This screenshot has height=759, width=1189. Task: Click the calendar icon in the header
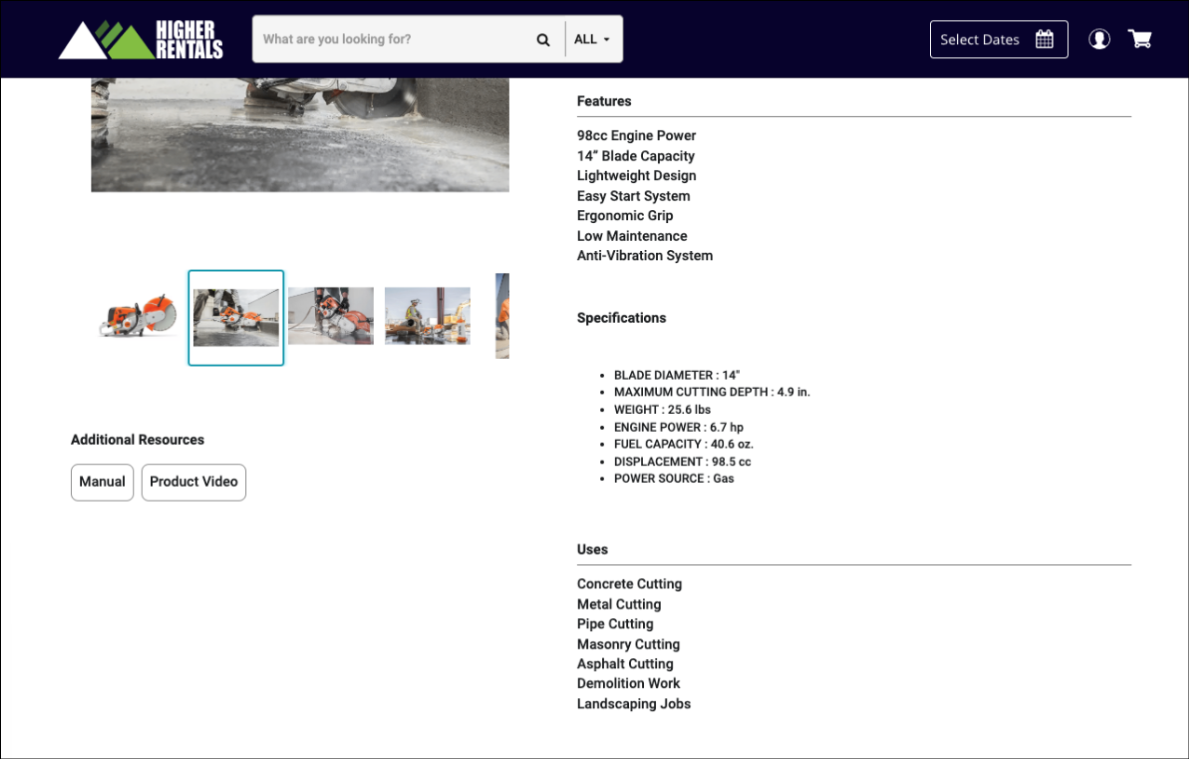pos(1044,40)
